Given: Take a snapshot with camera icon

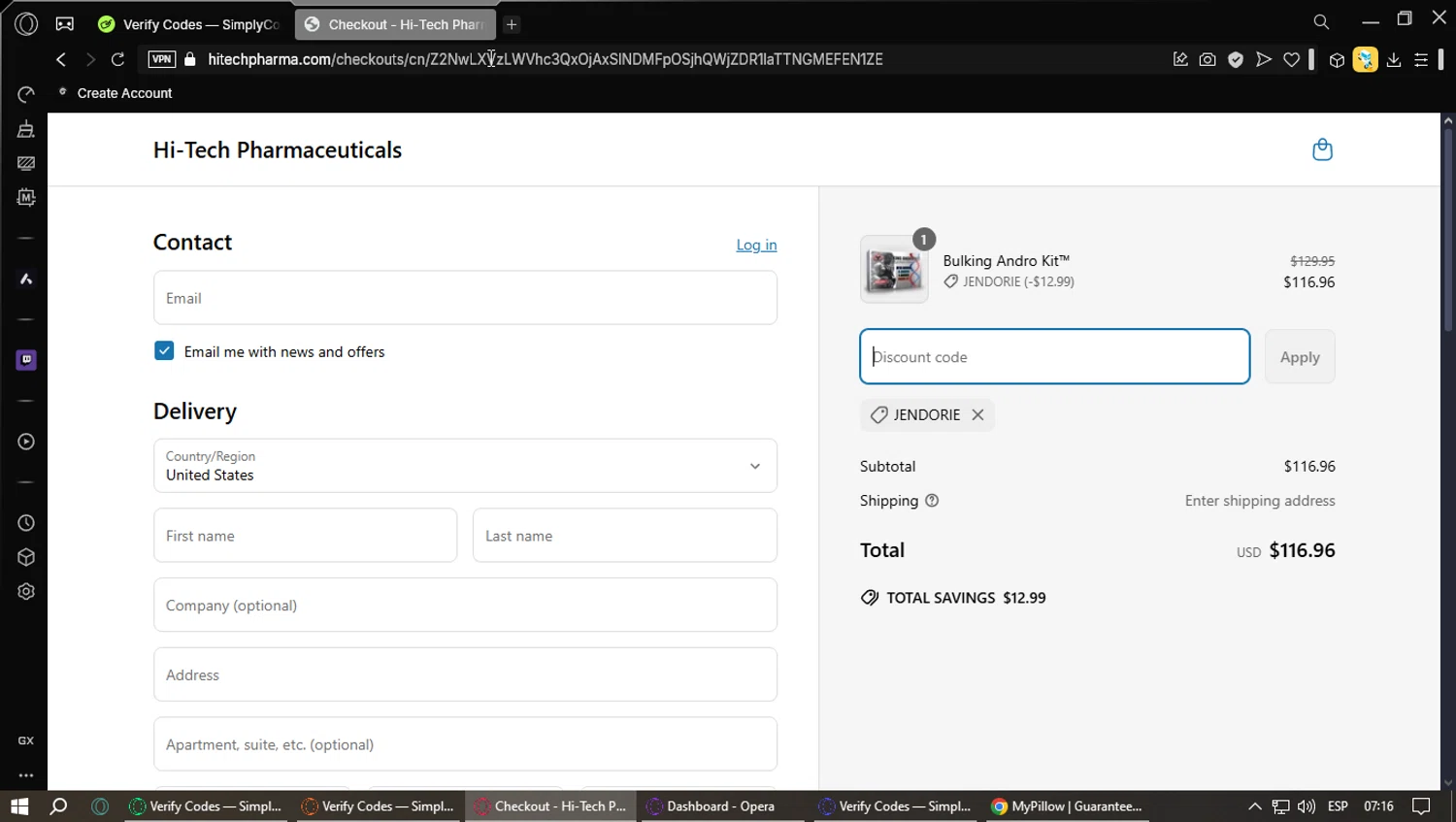Looking at the screenshot, I should pyautogui.click(x=1208, y=59).
